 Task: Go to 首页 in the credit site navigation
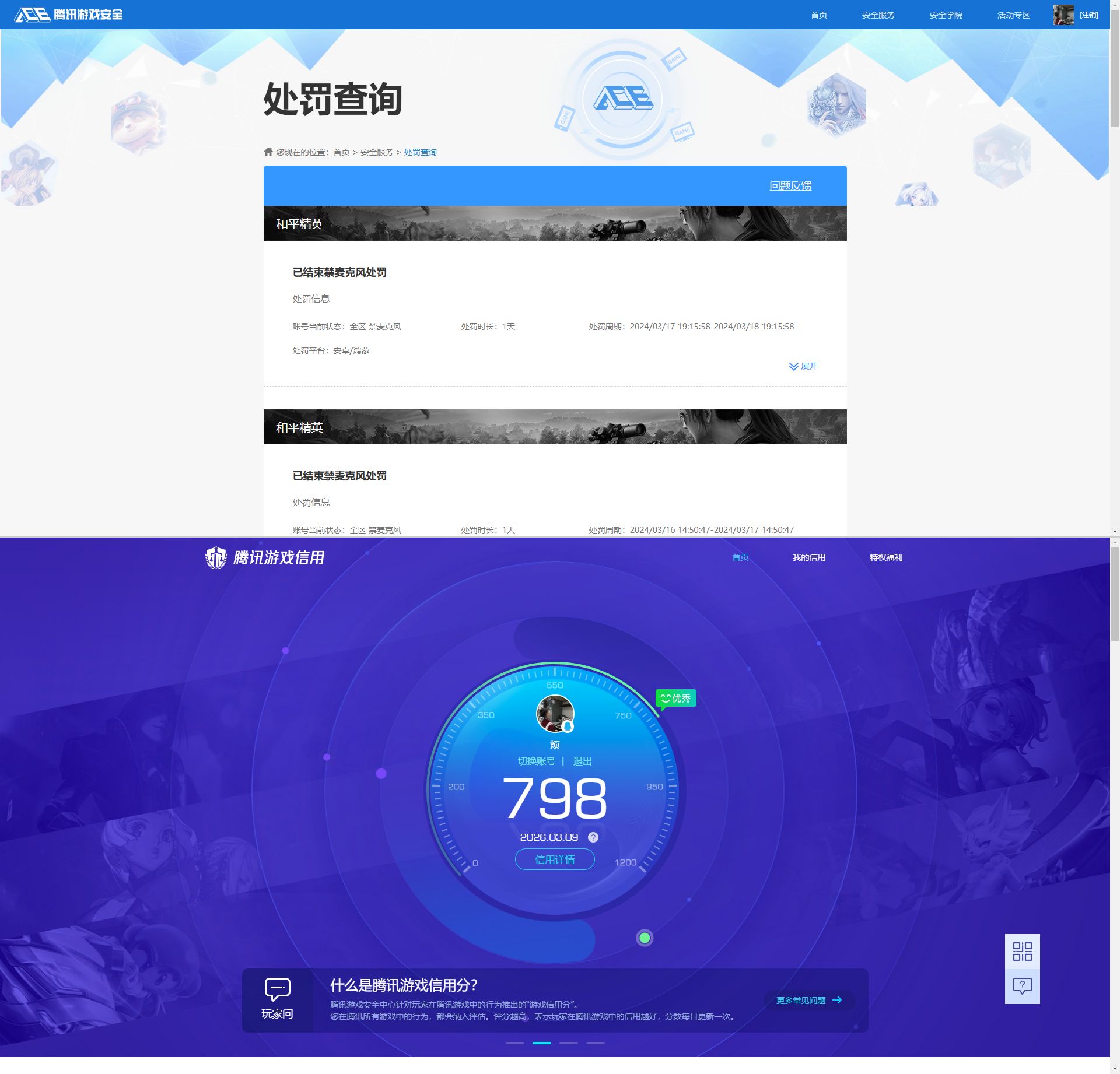[x=740, y=557]
